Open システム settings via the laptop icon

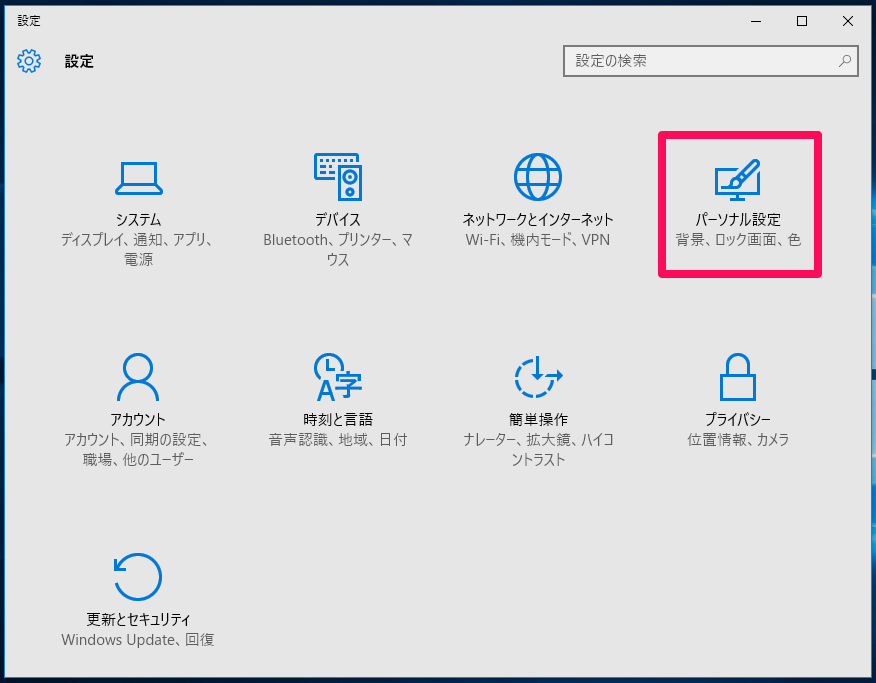tap(138, 177)
